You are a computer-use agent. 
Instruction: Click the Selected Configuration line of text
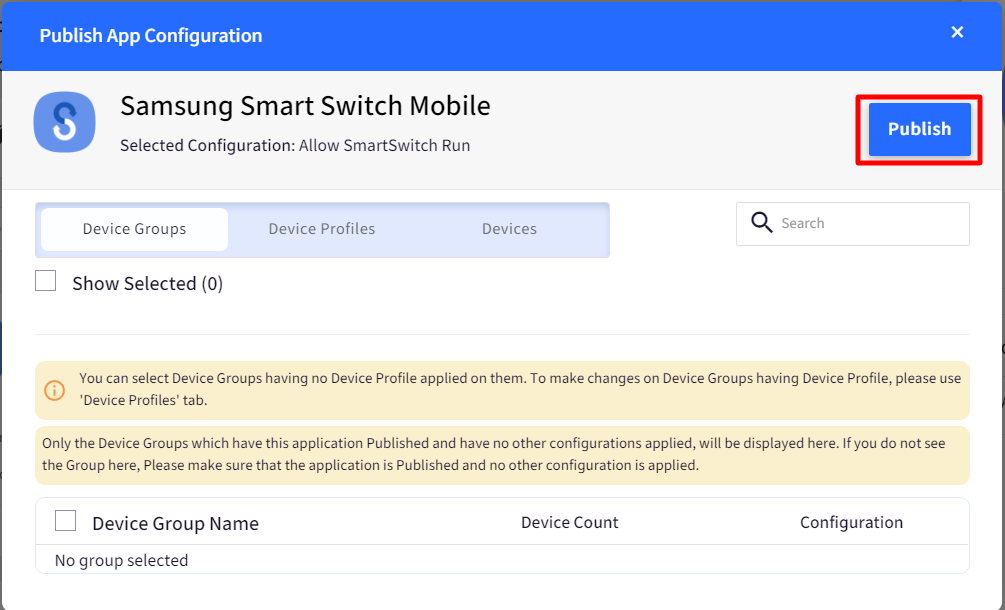[x=295, y=146]
